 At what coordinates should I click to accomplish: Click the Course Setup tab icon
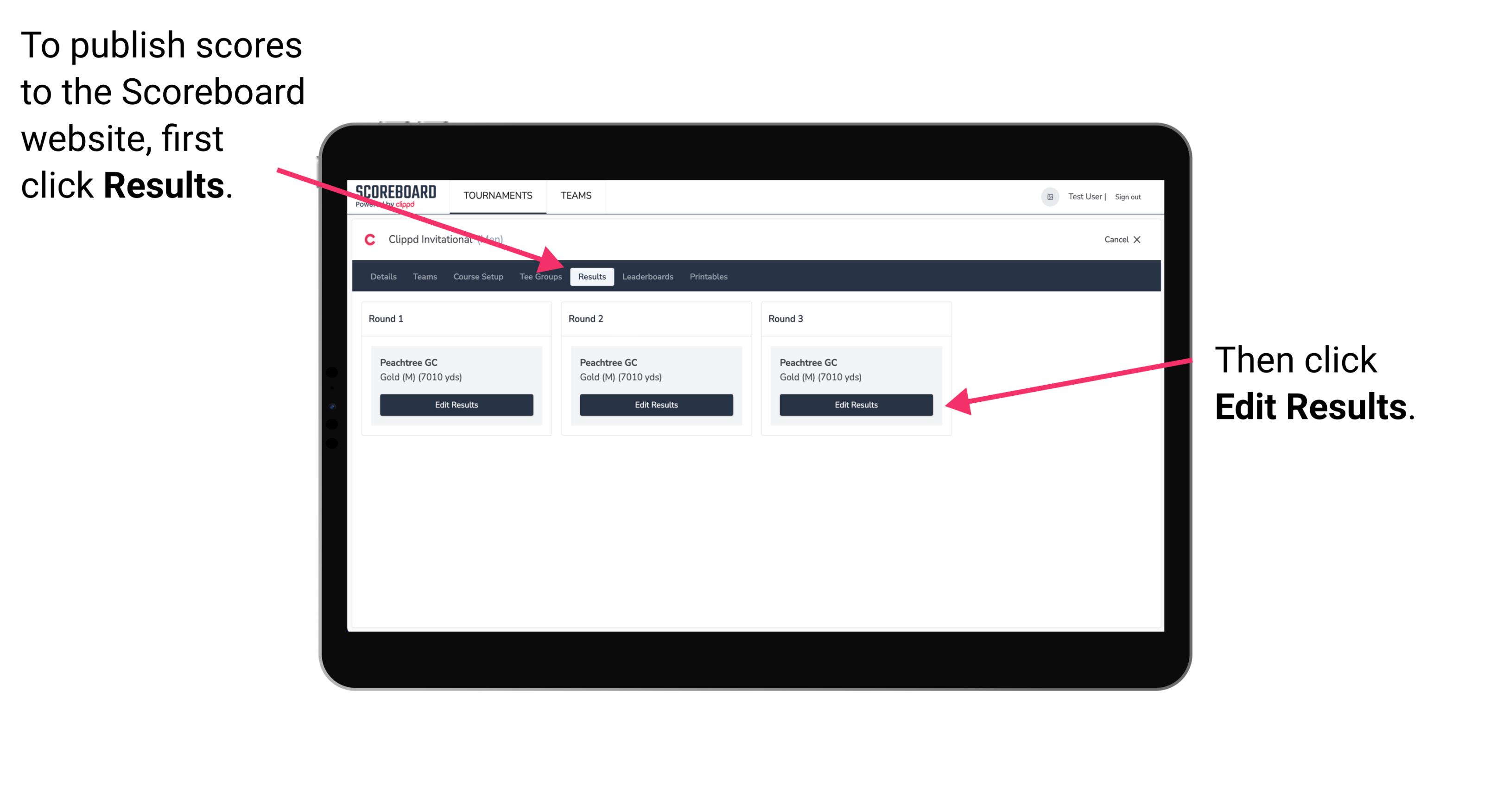tap(478, 277)
